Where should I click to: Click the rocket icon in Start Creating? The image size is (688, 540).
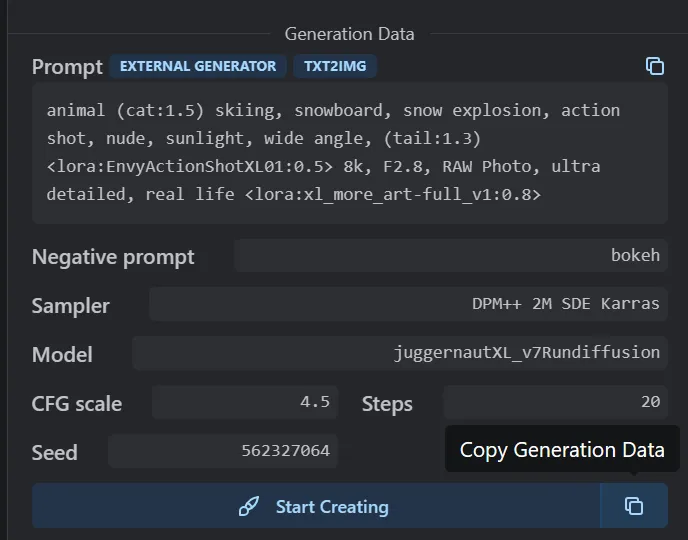pyautogui.click(x=249, y=507)
